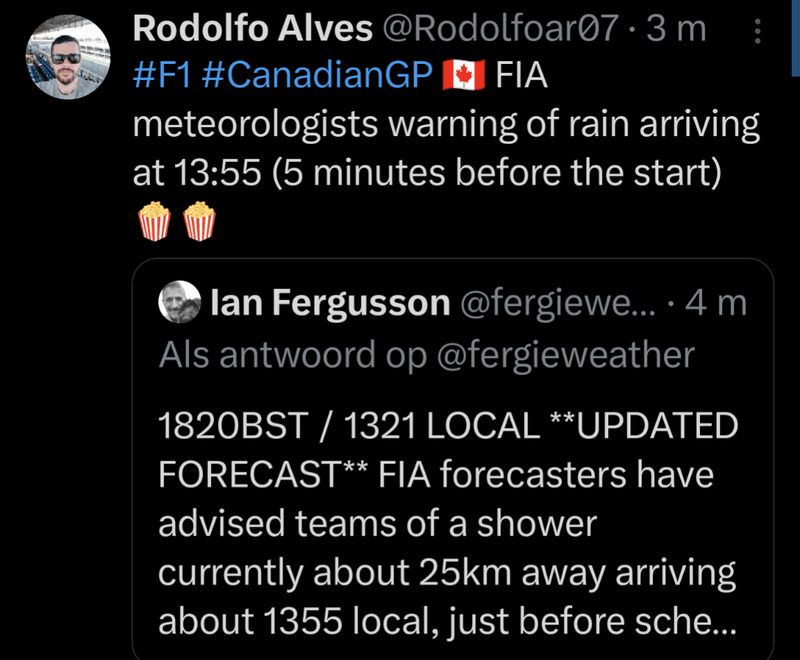Click the "meteorologists warning of rain arriving" text
The height and width of the screenshot is (660, 800).
pyautogui.click(x=446, y=125)
